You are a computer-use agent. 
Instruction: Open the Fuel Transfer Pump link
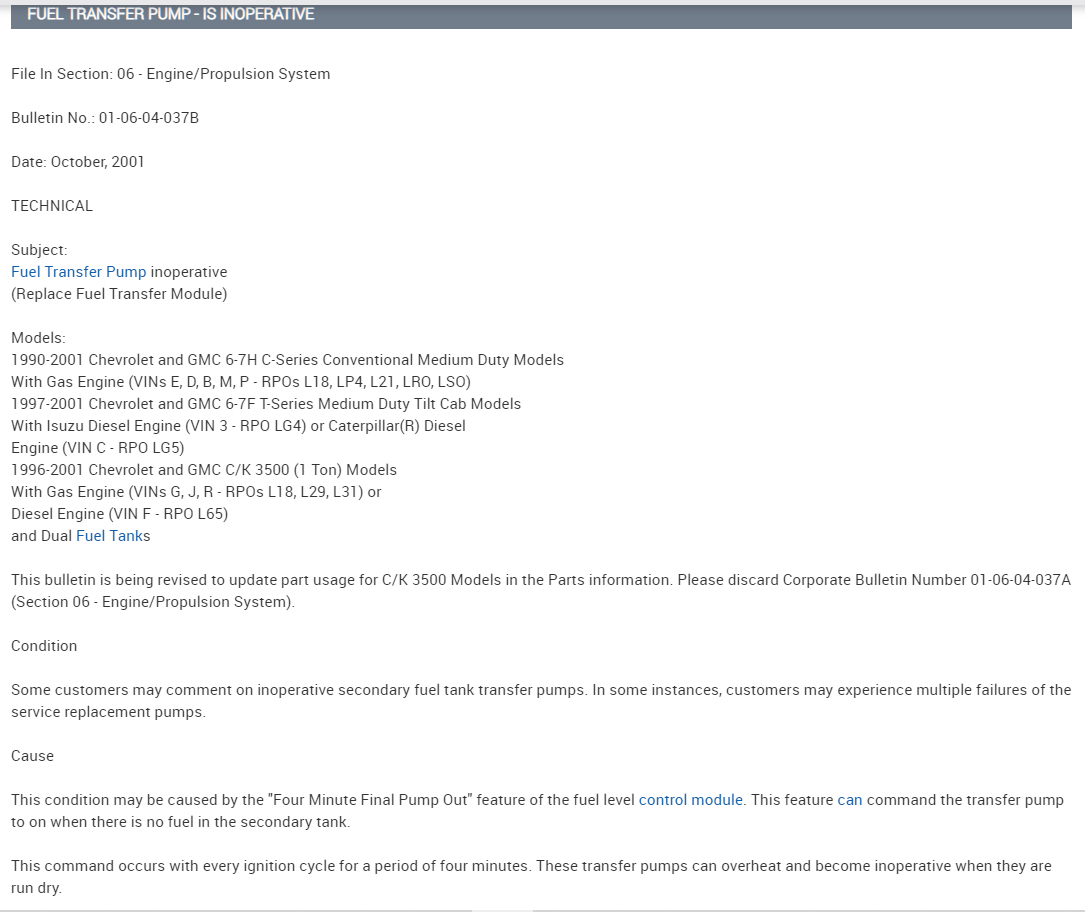[78, 272]
